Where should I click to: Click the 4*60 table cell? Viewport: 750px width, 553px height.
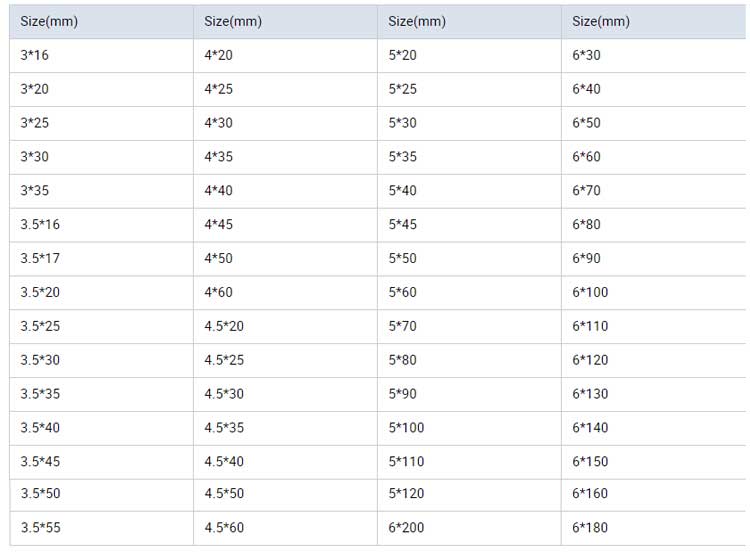point(218,292)
